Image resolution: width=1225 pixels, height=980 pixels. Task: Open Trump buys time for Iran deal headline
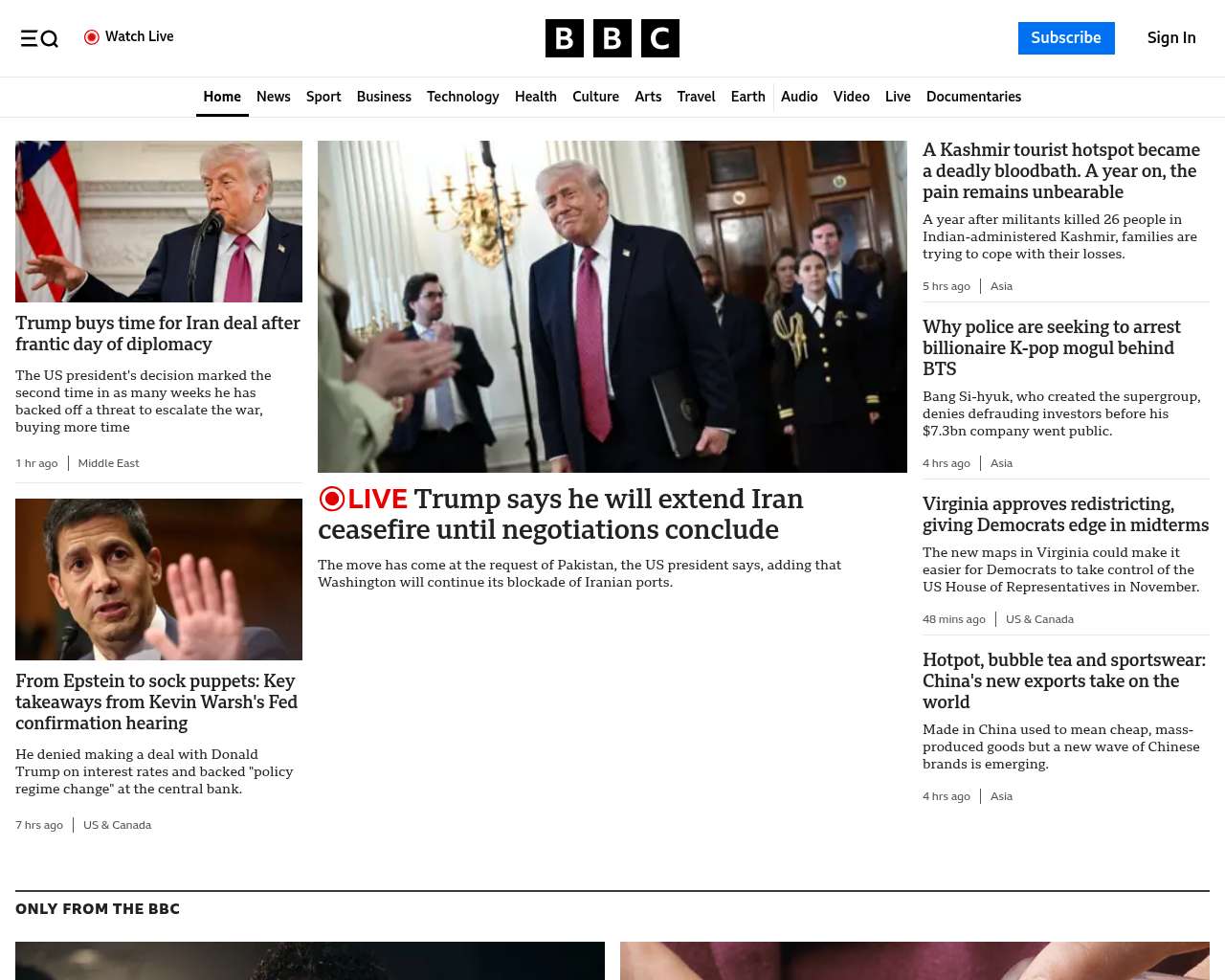[158, 334]
